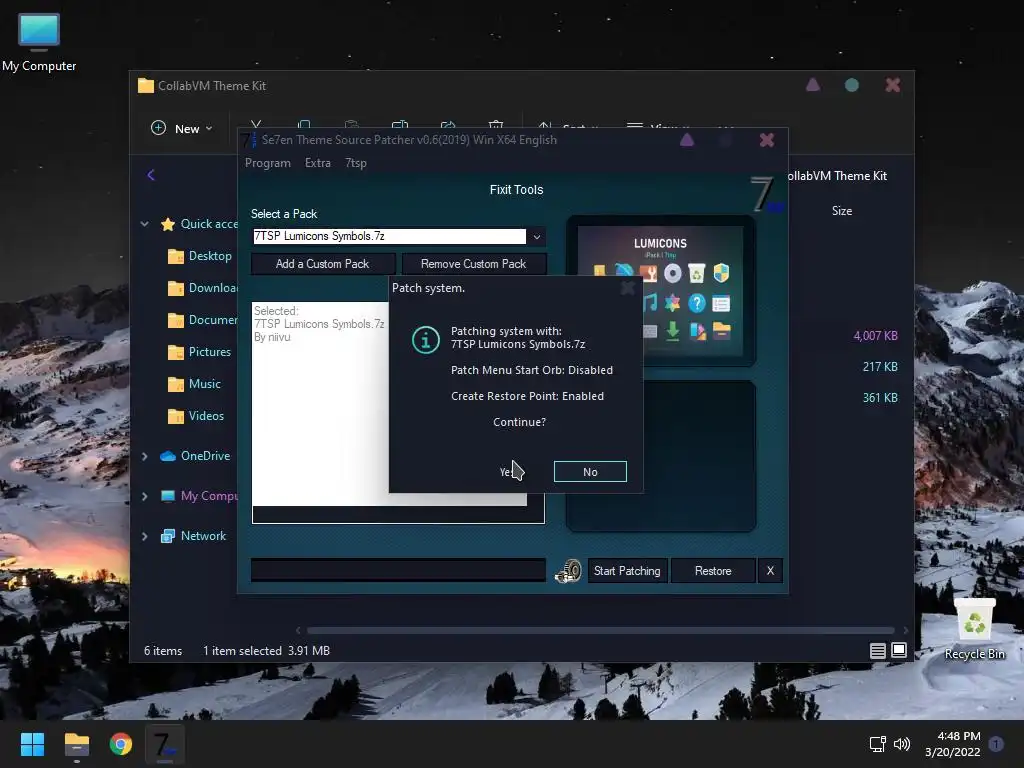
Task: Collapse the Quick access tree node
Action: pos(144,224)
